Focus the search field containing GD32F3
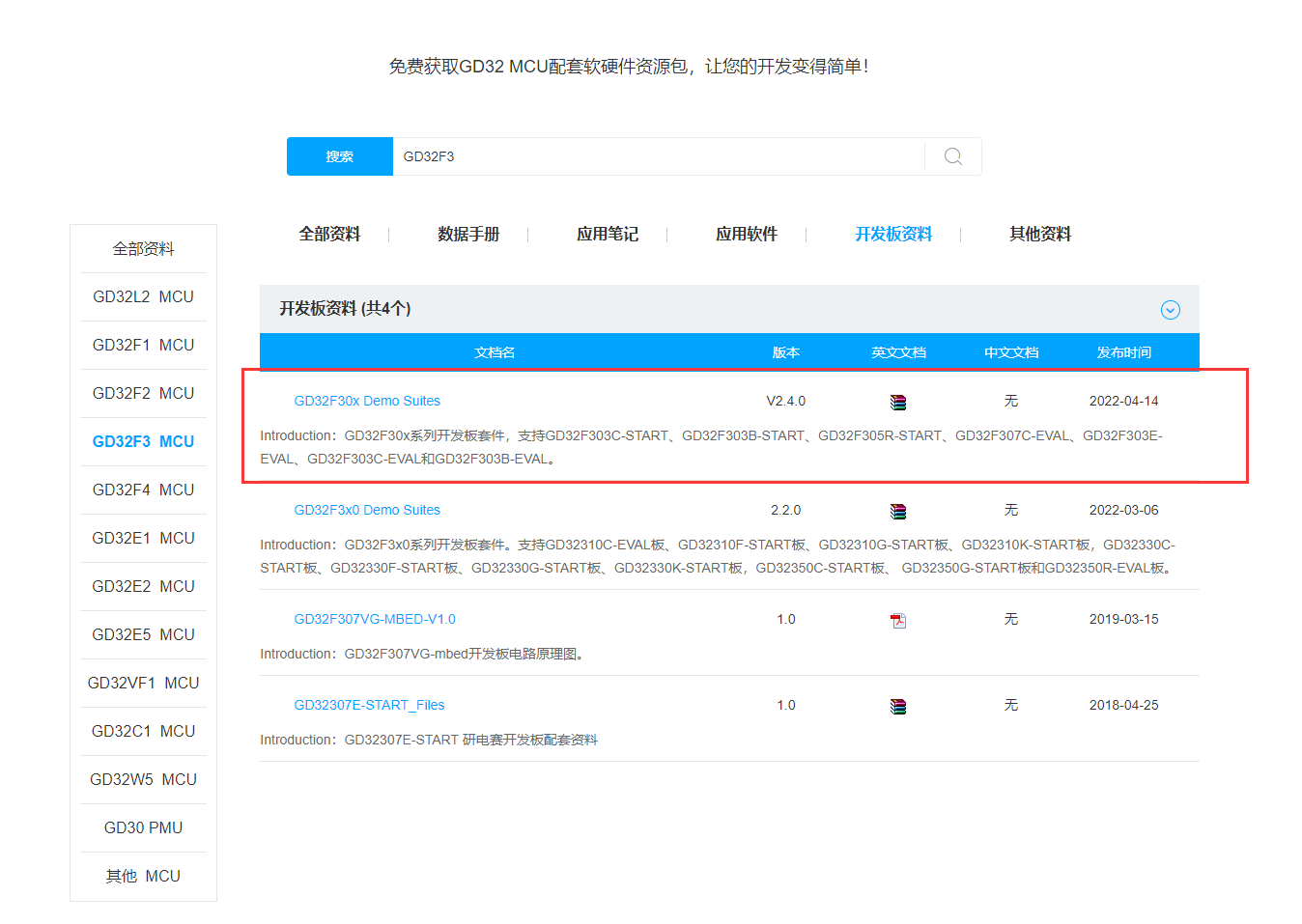 (659, 156)
